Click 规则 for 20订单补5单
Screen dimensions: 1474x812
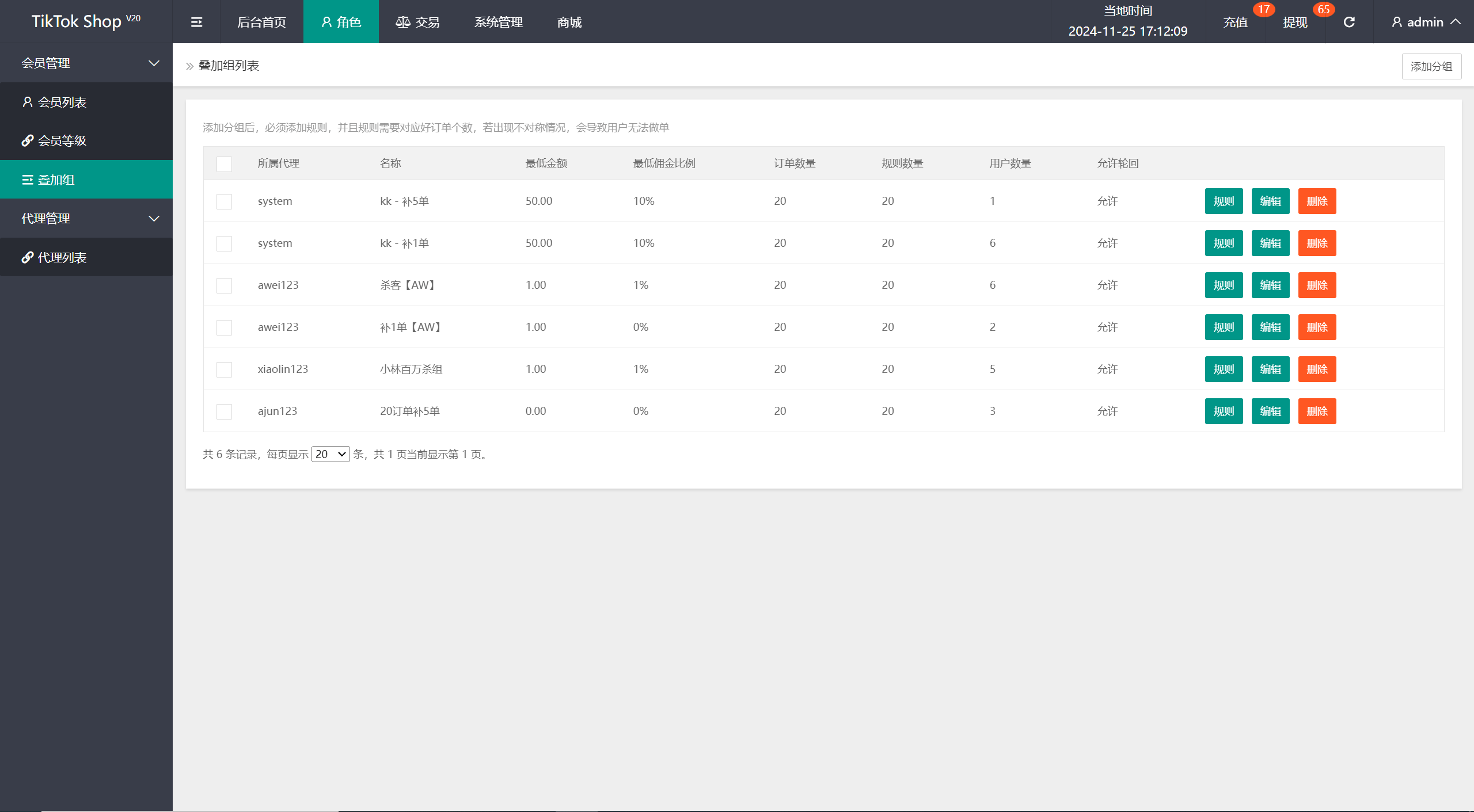pyautogui.click(x=1224, y=411)
